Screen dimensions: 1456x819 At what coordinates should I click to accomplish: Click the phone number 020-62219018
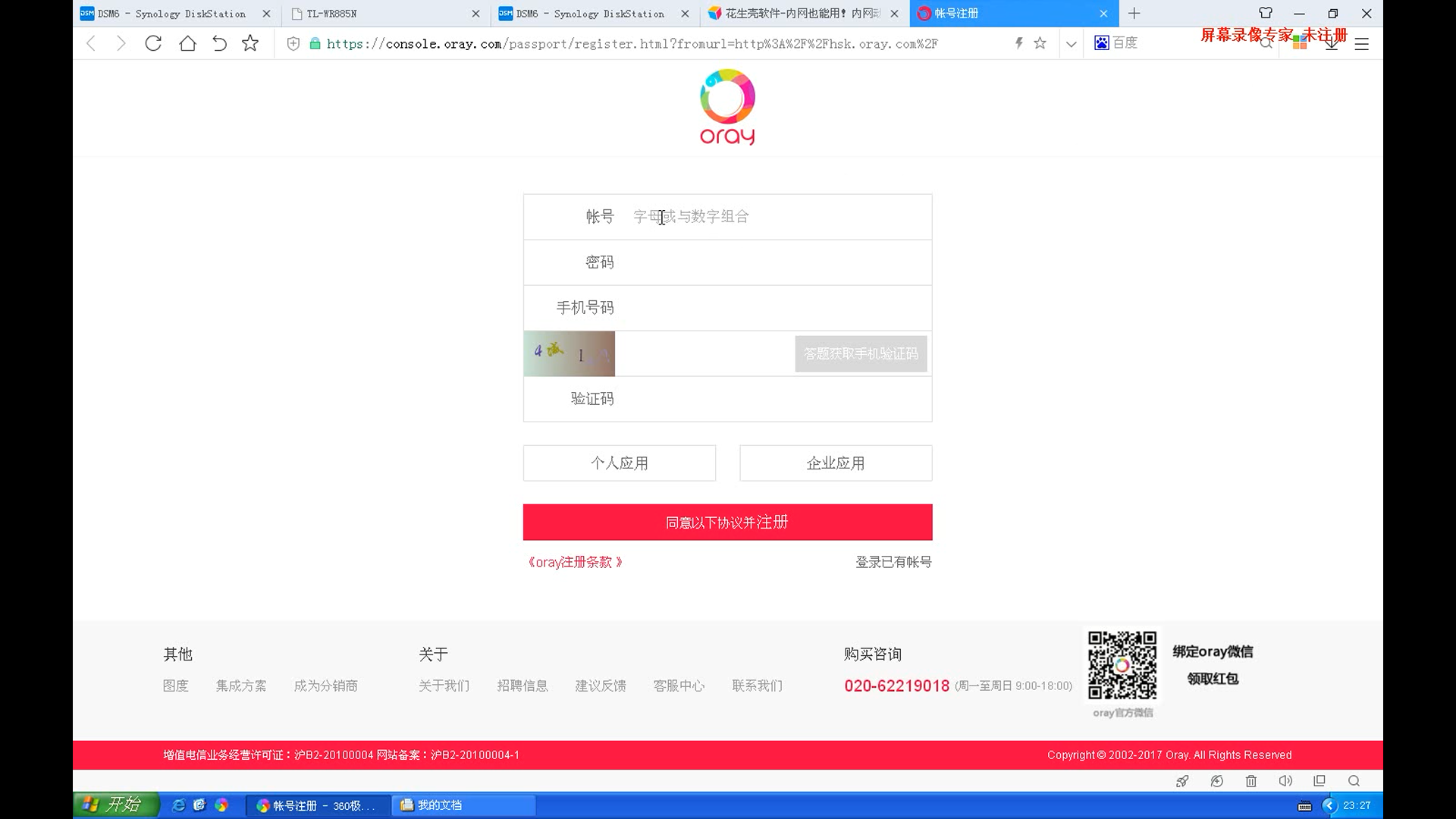click(x=897, y=686)
